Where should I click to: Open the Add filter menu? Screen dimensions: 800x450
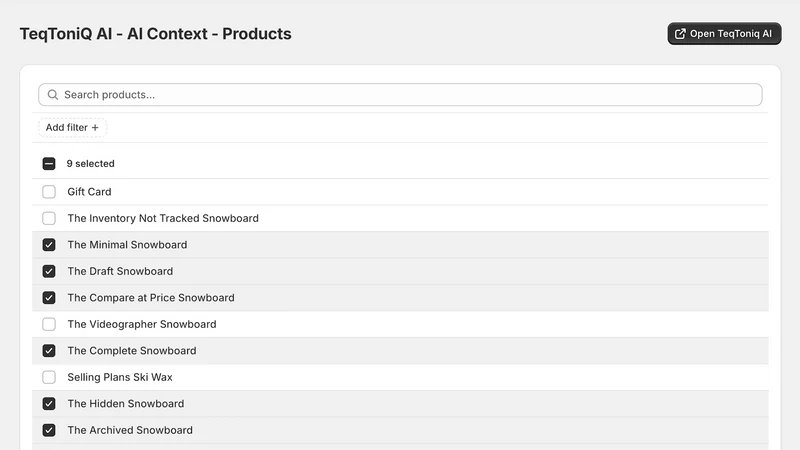72,128
